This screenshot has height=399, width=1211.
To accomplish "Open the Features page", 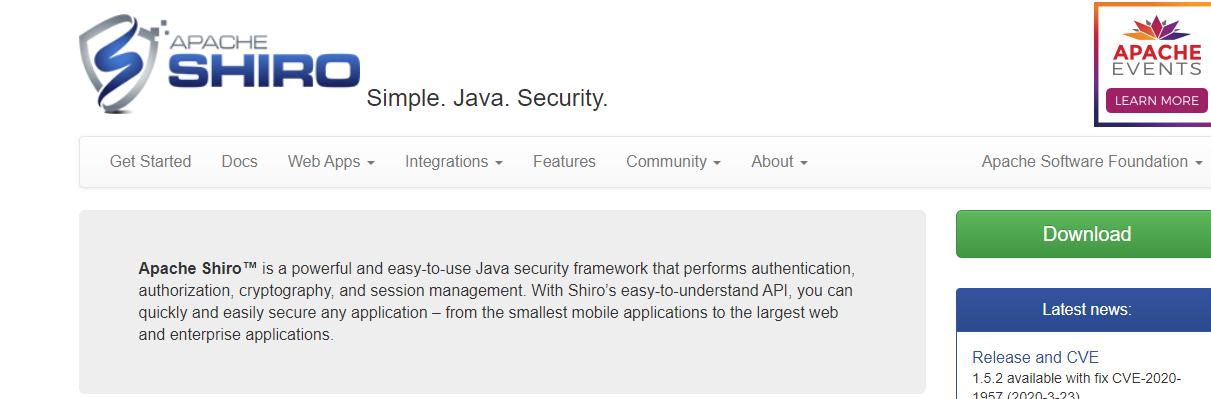I will coord(564,162).
